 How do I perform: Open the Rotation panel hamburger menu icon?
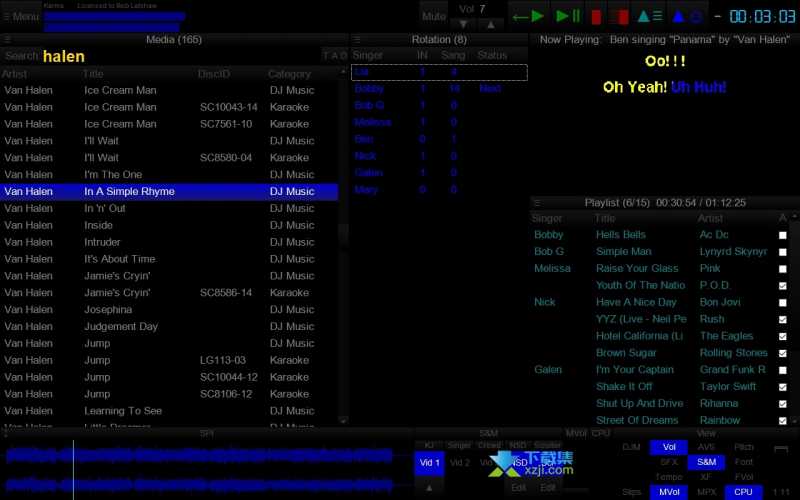(357, 39)
